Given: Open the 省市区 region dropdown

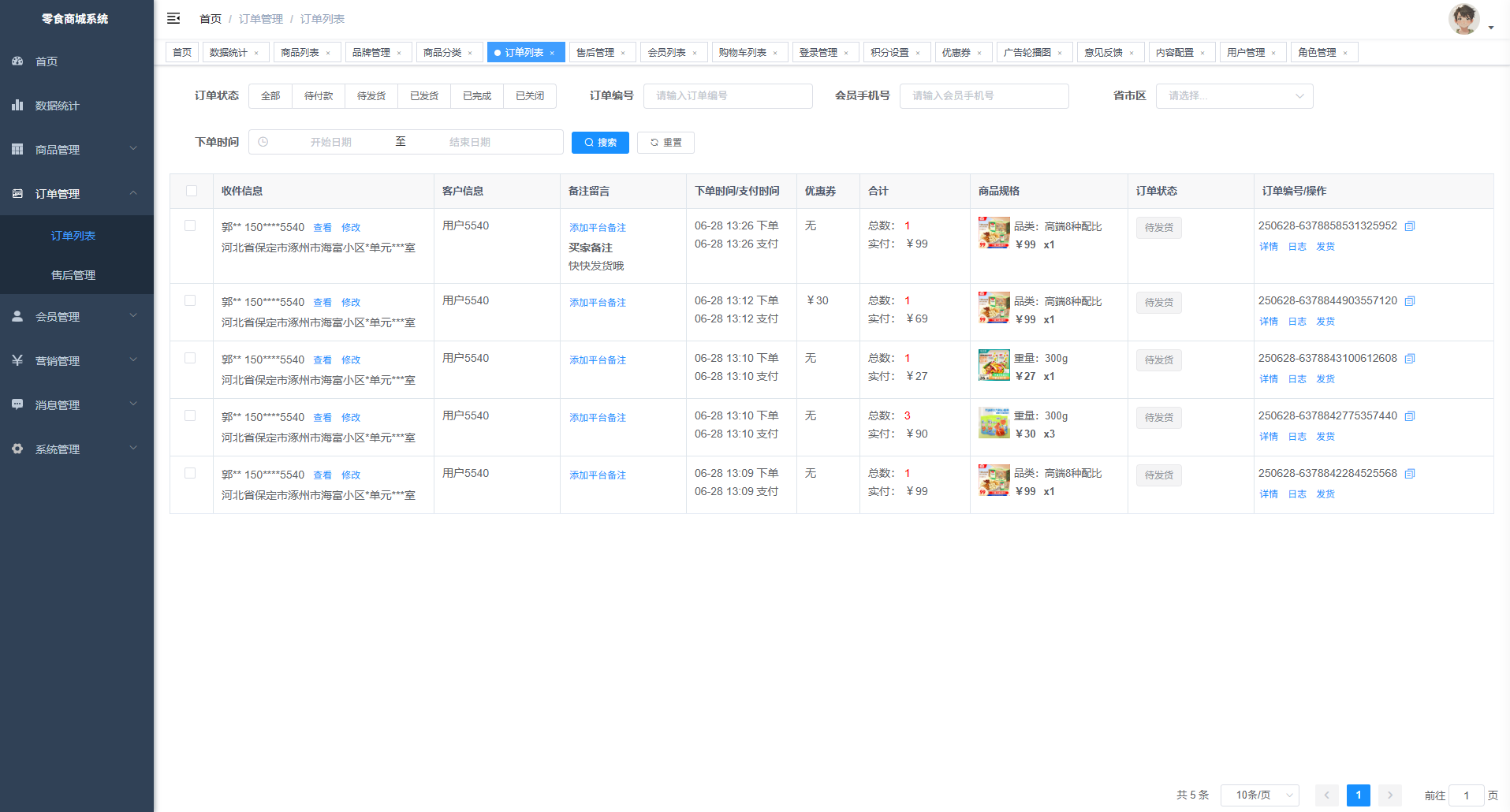Looking at the screenshot, I should click(1234, 95).
